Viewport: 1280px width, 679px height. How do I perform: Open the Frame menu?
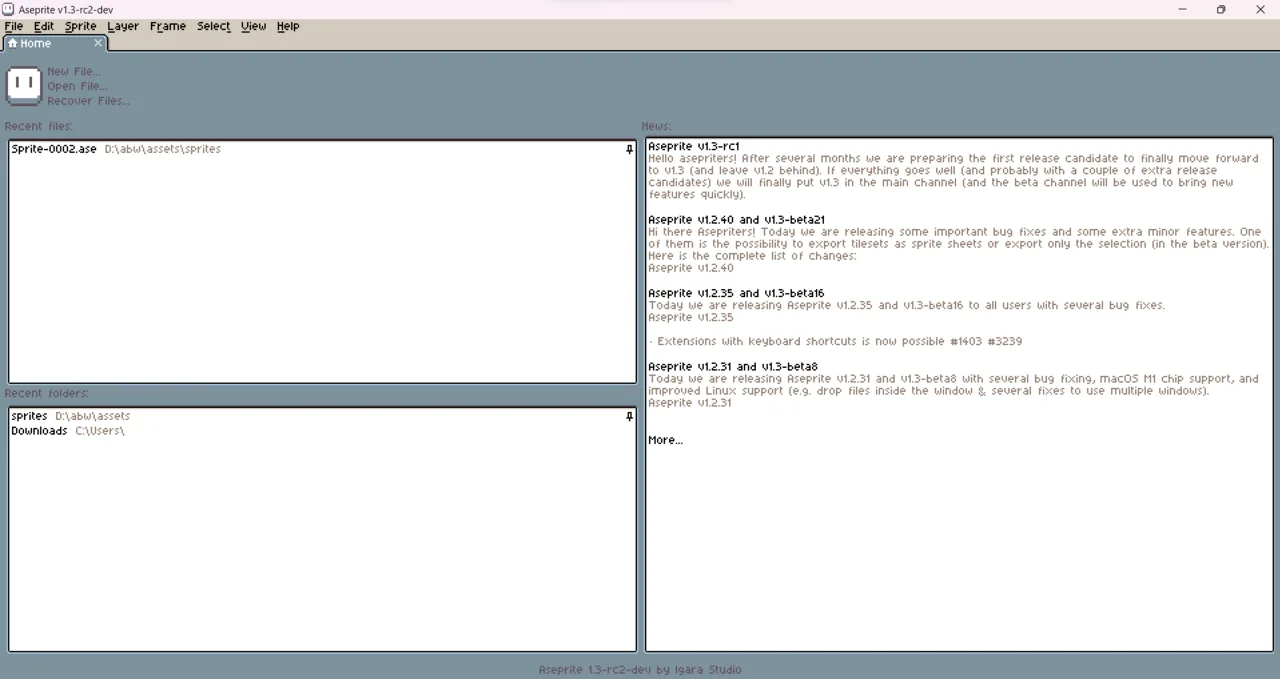tap(168, 26)
